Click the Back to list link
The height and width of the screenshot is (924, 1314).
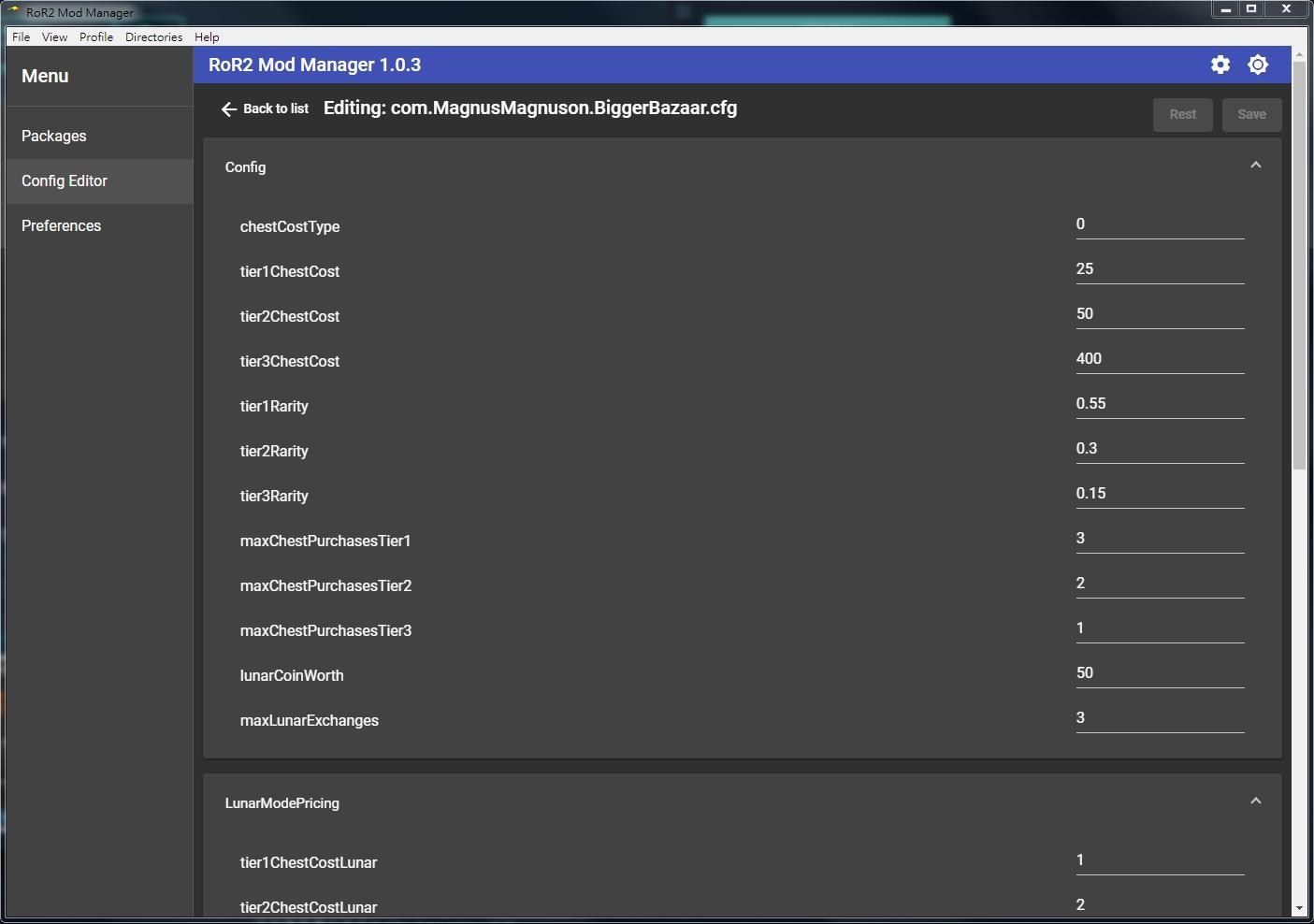coord(276,108)
